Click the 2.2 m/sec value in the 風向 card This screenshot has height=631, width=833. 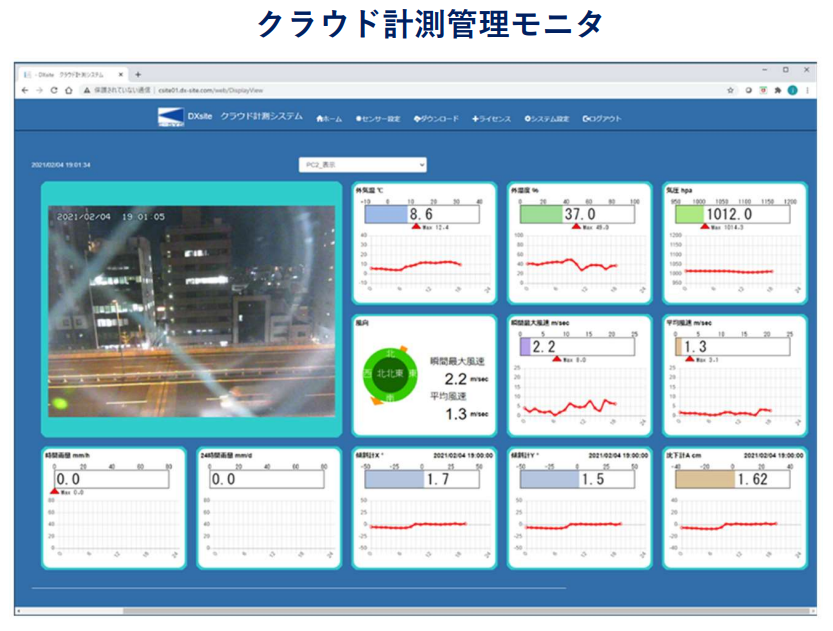(x=466, y=379)
